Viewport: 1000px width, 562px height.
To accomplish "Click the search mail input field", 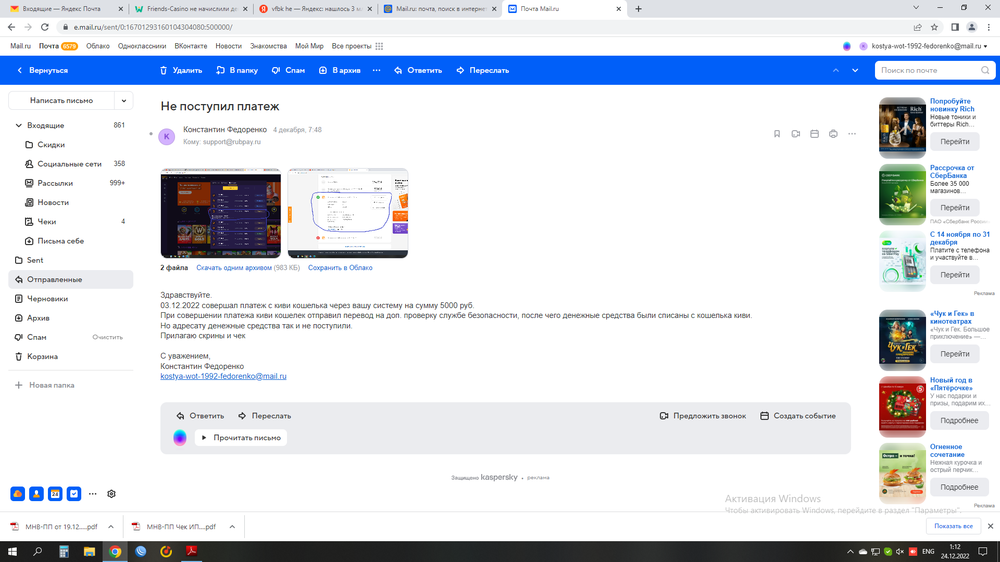I will click(927, 71).
